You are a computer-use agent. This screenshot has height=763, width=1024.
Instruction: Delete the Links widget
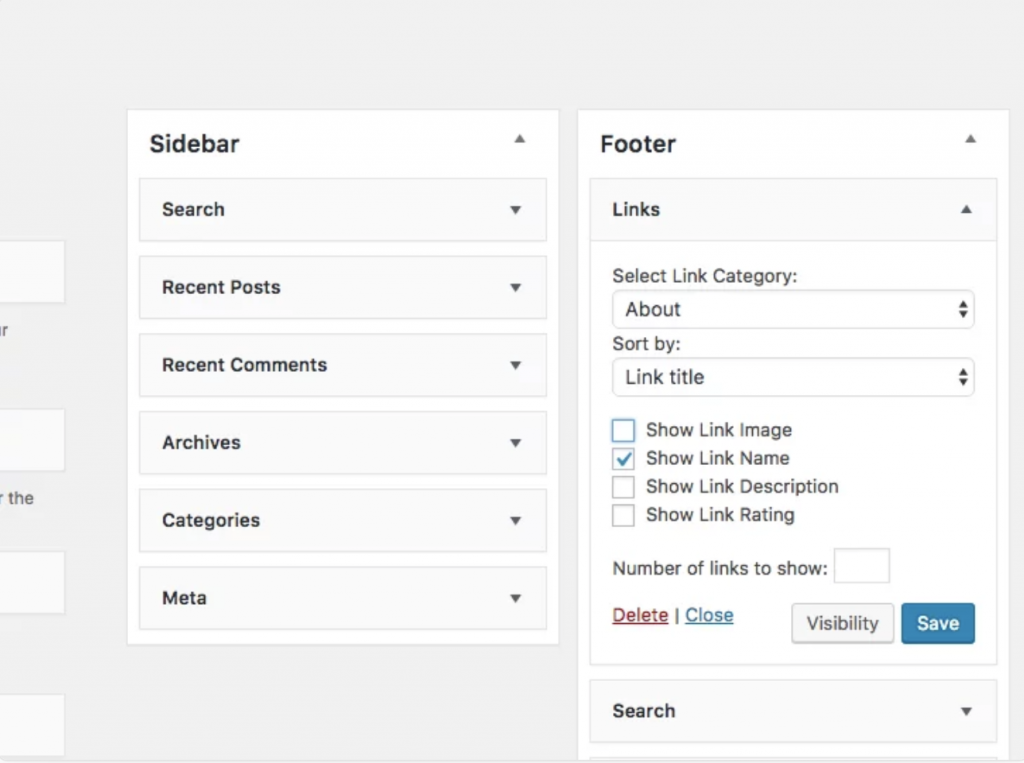pyautogui.click(x=640, y=615)
